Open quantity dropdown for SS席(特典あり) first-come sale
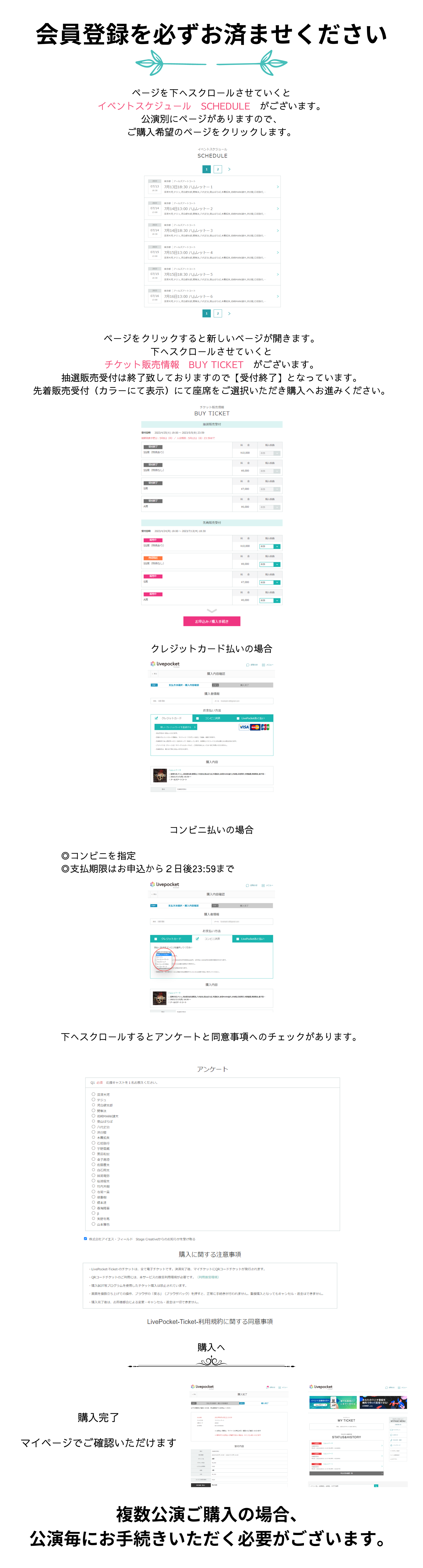 click(x=270, y=547)
